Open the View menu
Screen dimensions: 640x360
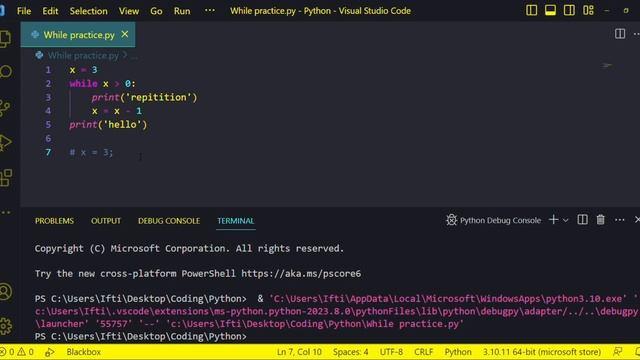pos(129,11)
